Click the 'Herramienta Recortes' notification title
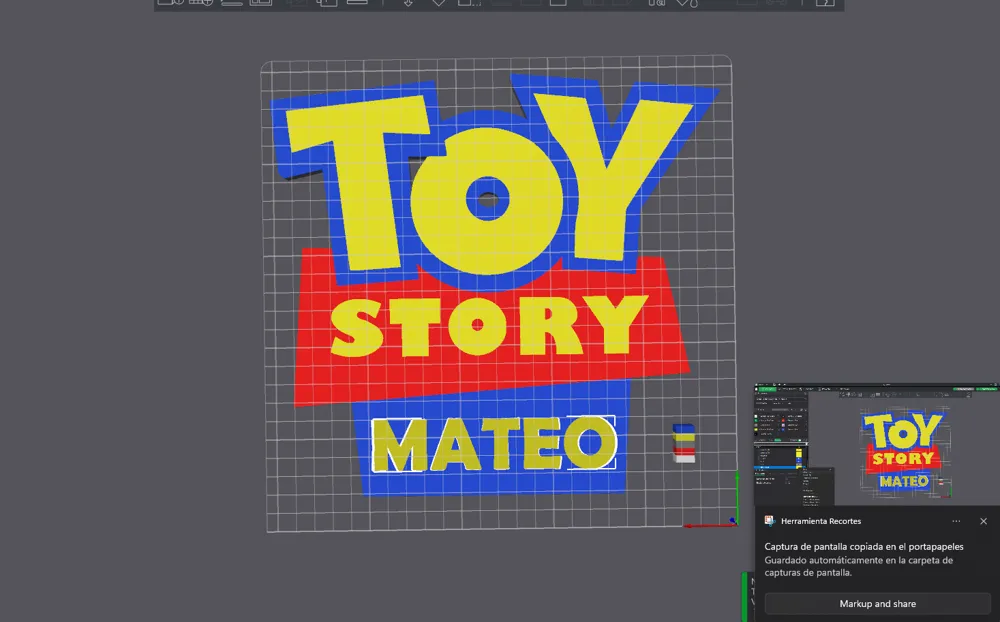This screenshot has width=1000, height=622. tap(821, 521)
